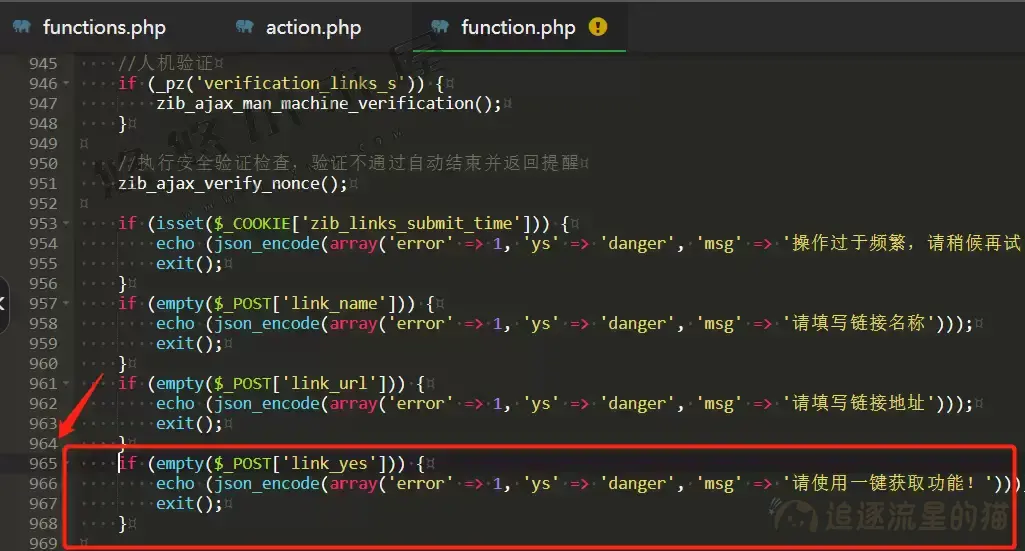Place cursor on zib_ajax_verify_nonce() call
Viewport: 1025px width, 551px height.
pos(230,184)
